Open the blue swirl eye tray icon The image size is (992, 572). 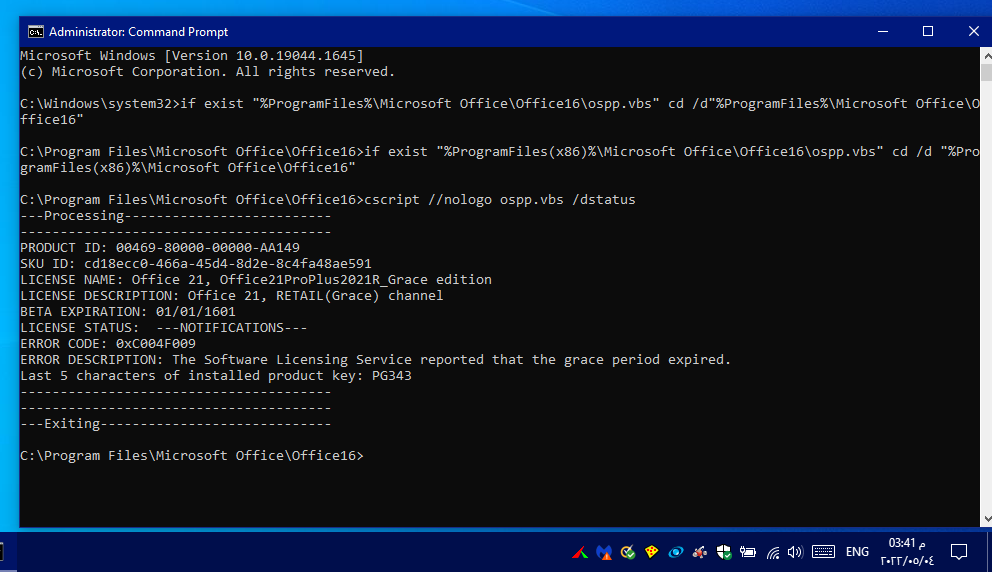pos(676,552)
